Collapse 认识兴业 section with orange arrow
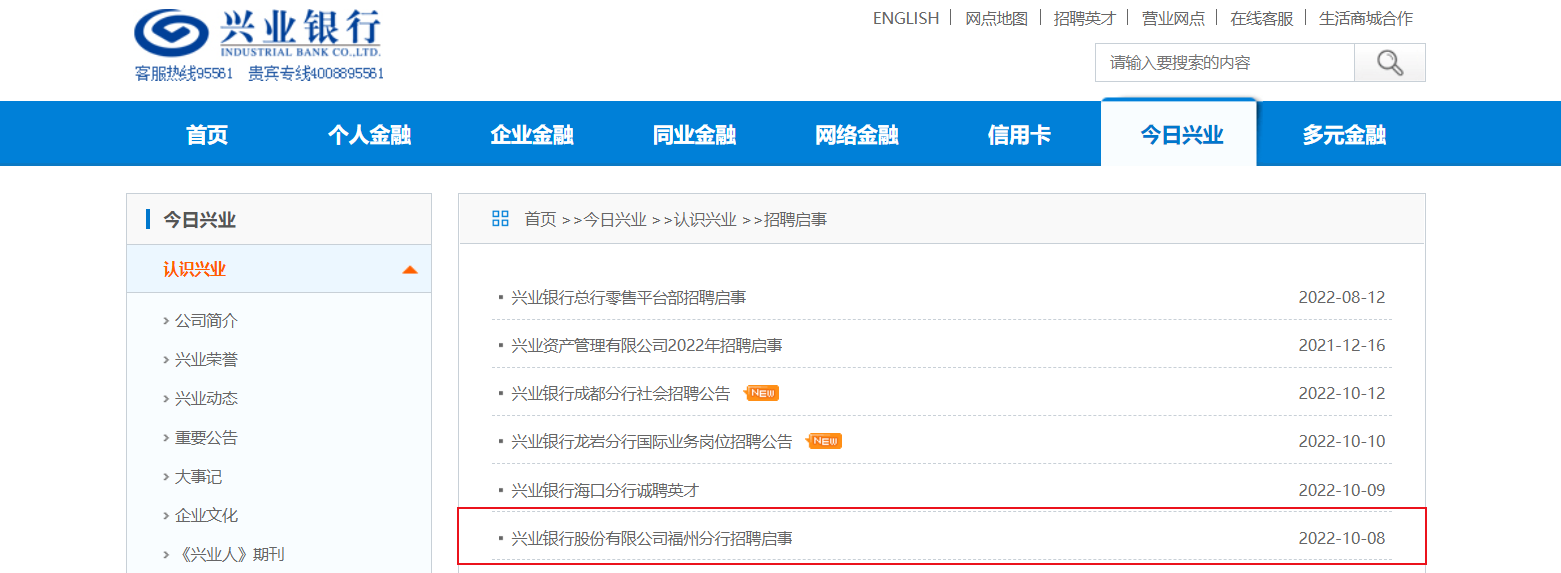This screenshot has width=1561, height=573. (409, 270)
